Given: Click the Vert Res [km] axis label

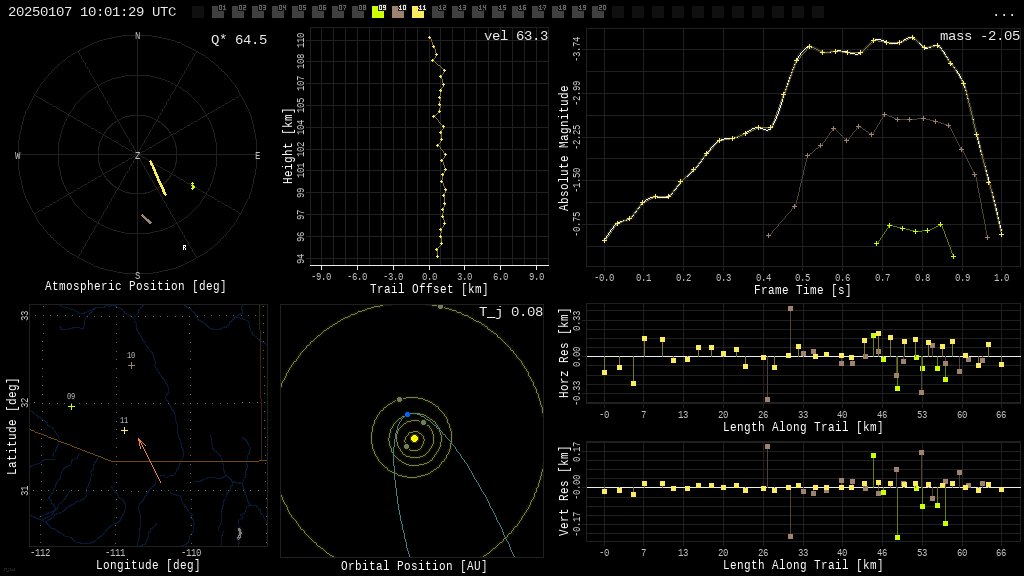Looking at the screenshot, I should point(564,491).
